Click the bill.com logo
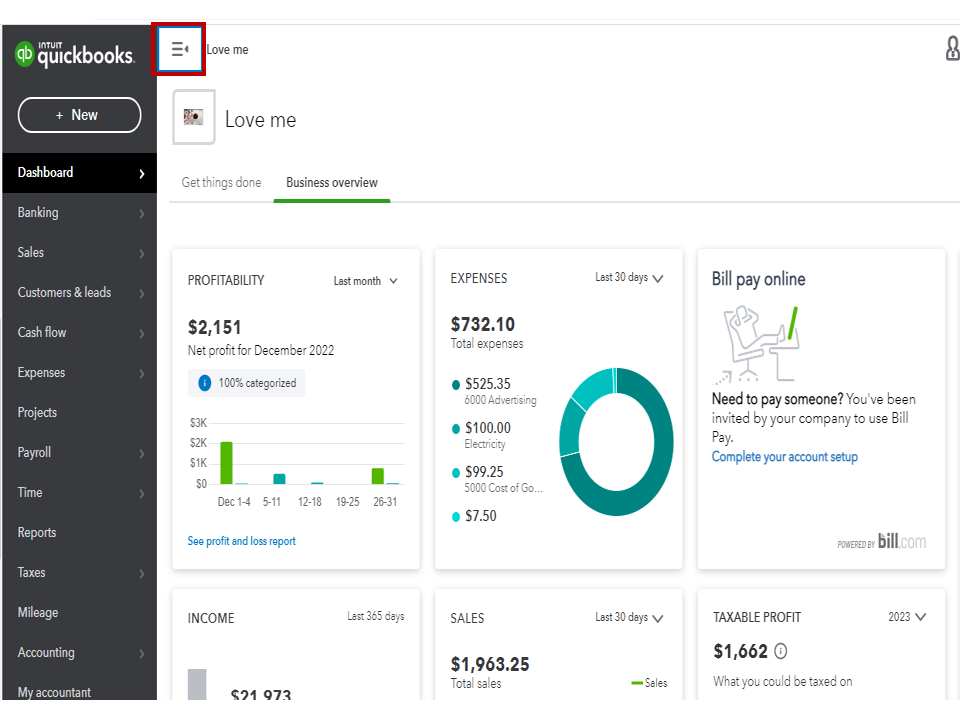 coord(901,542)
